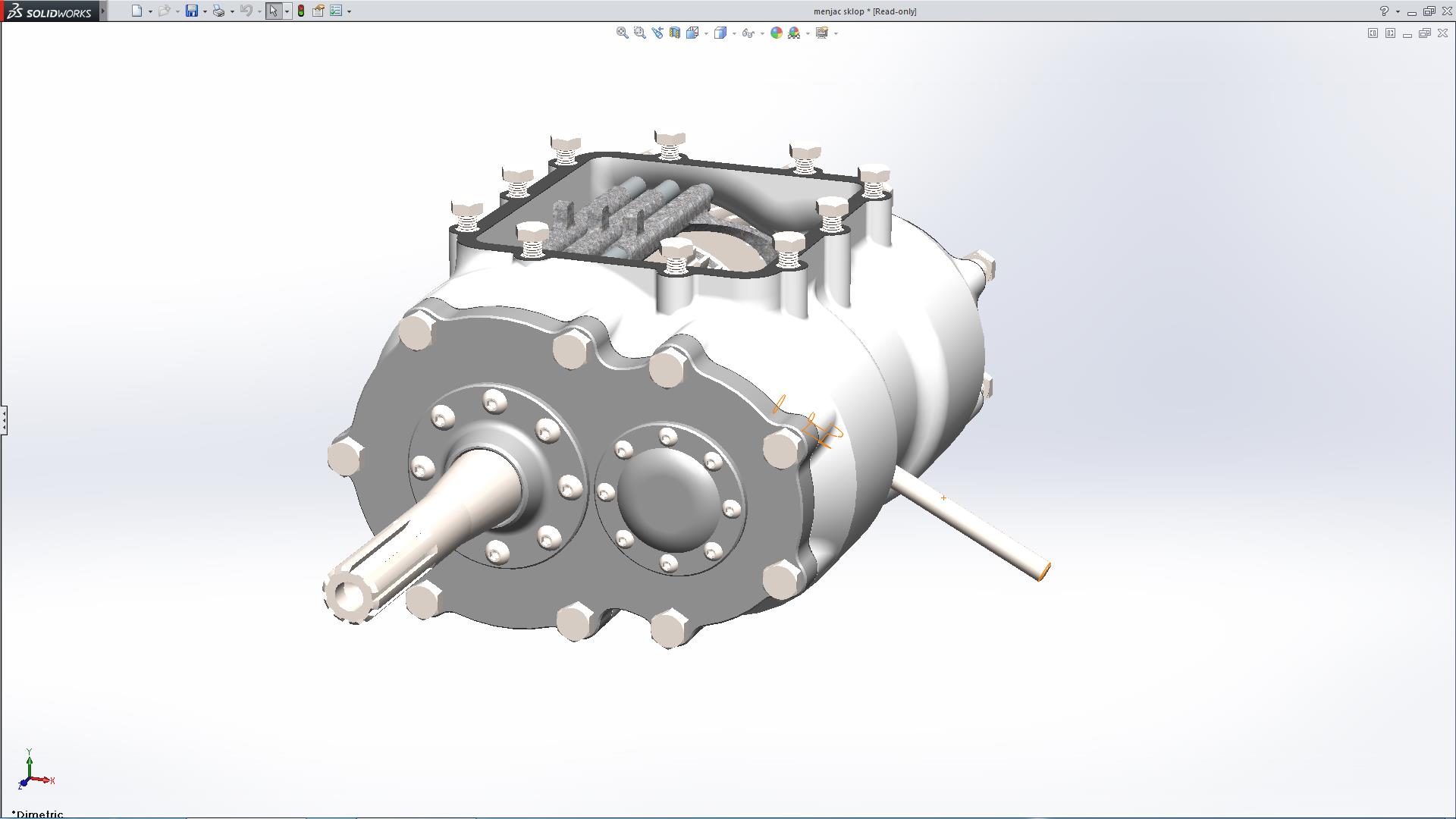
Task: Expand the left FeatureManager panel handle
Action: coord(4,419)
